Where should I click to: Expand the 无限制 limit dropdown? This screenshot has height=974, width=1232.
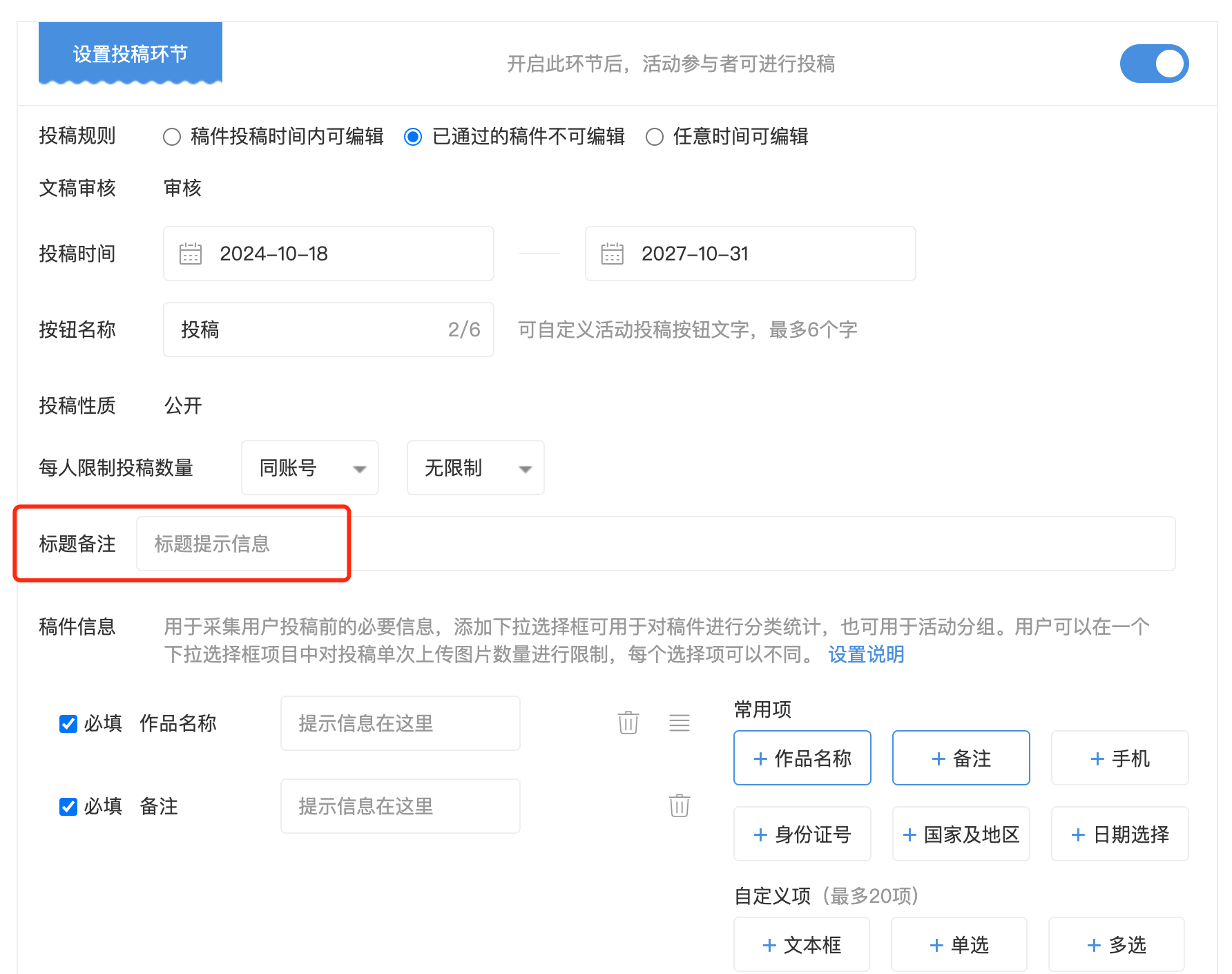[475, 468]
